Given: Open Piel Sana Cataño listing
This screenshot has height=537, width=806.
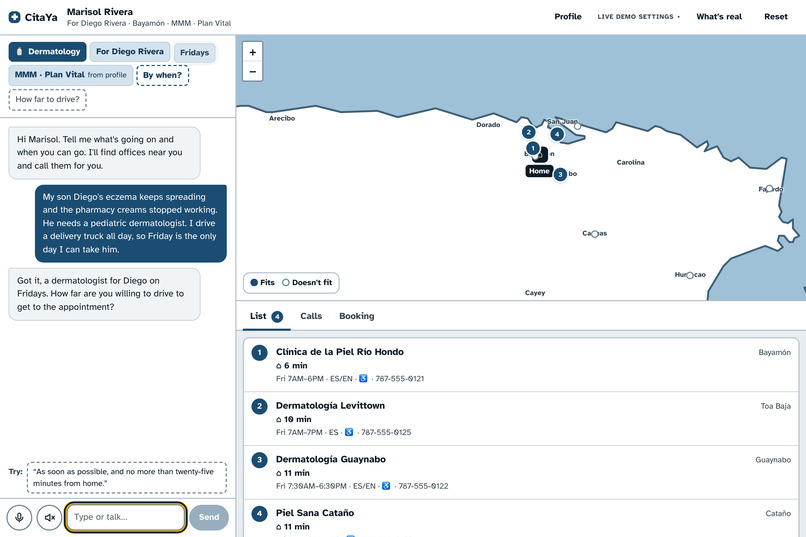Looking at the screenshot, I should [x=521, y=519].
